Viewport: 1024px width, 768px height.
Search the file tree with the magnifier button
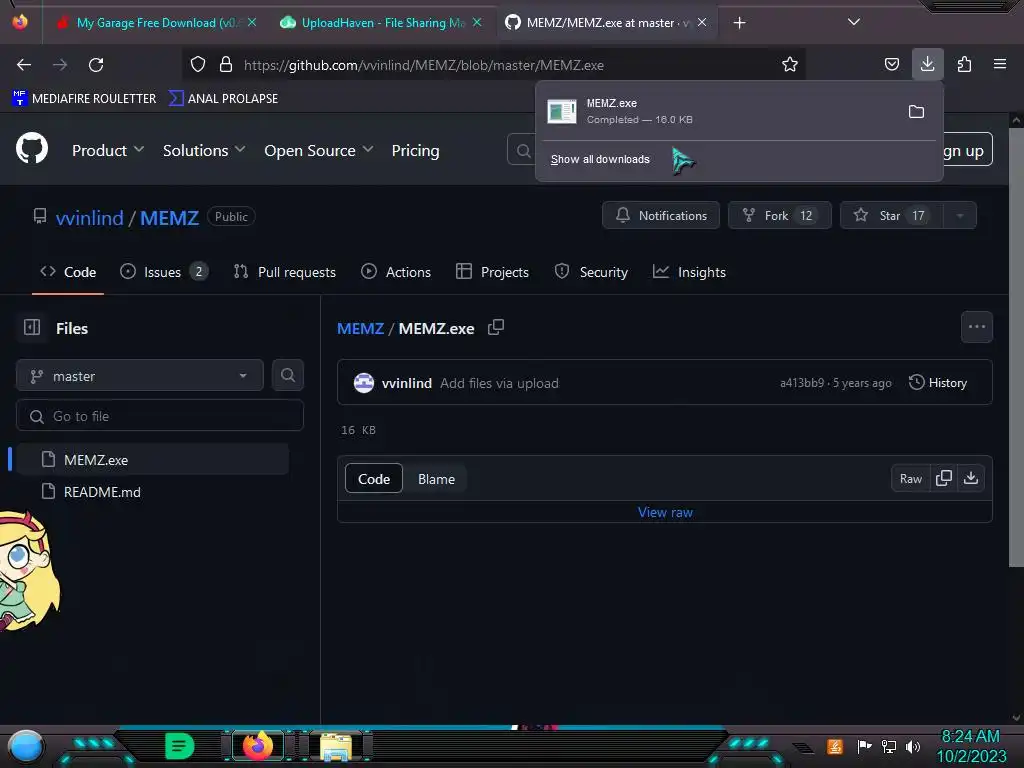(x=288, y=375)
